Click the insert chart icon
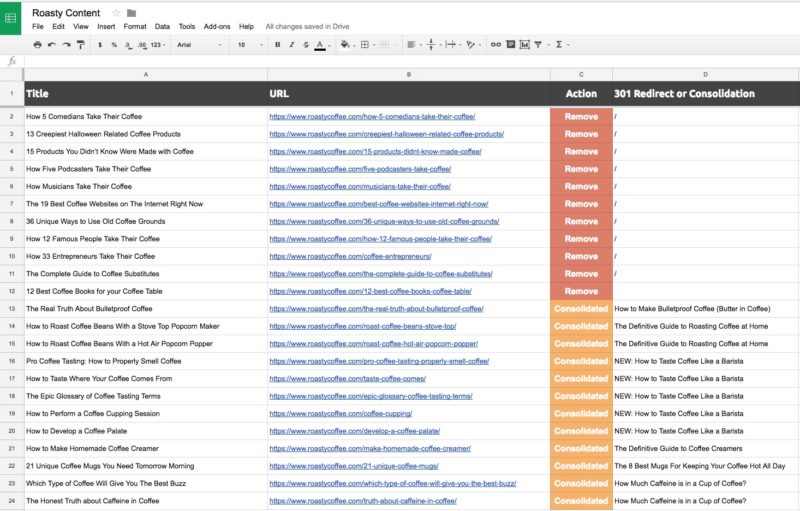 [x=524, y=45]
